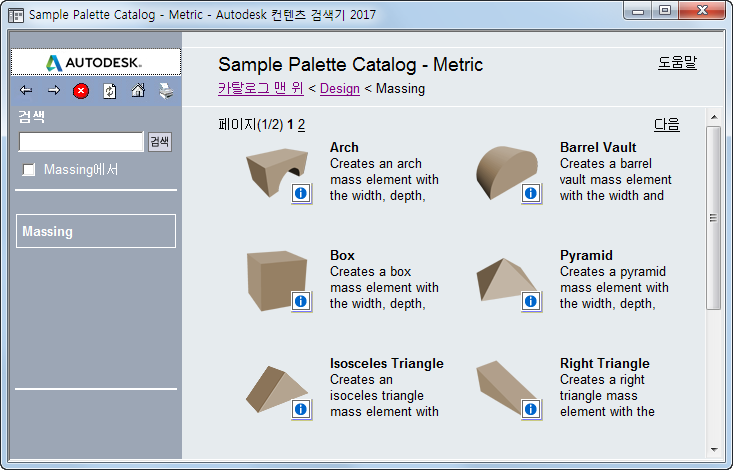This screenshot has width=733, height=470.
Task: Click the 'Arch' title text
Action: pos(344,147)
